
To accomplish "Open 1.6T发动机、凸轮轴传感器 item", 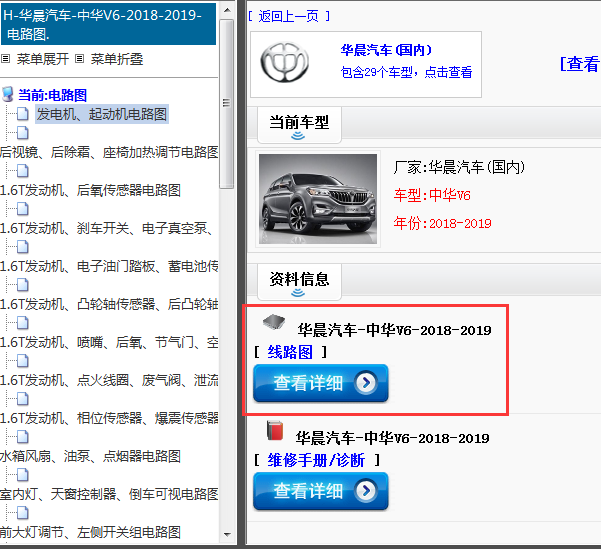I will pos(109,304).
